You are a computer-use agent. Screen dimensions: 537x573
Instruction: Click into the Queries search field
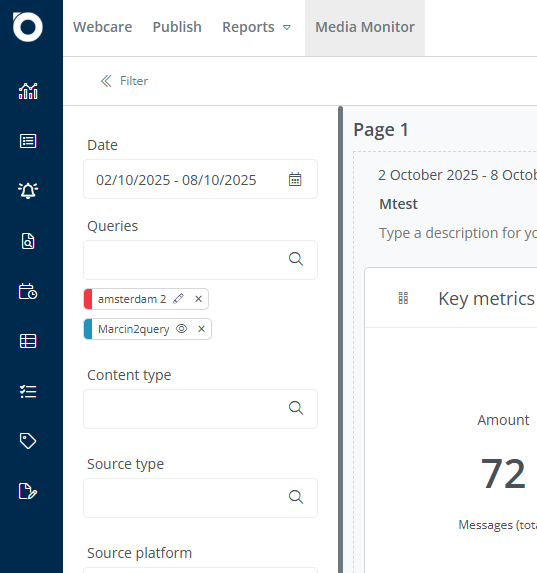pyautogui.click(x=200, y=260)
